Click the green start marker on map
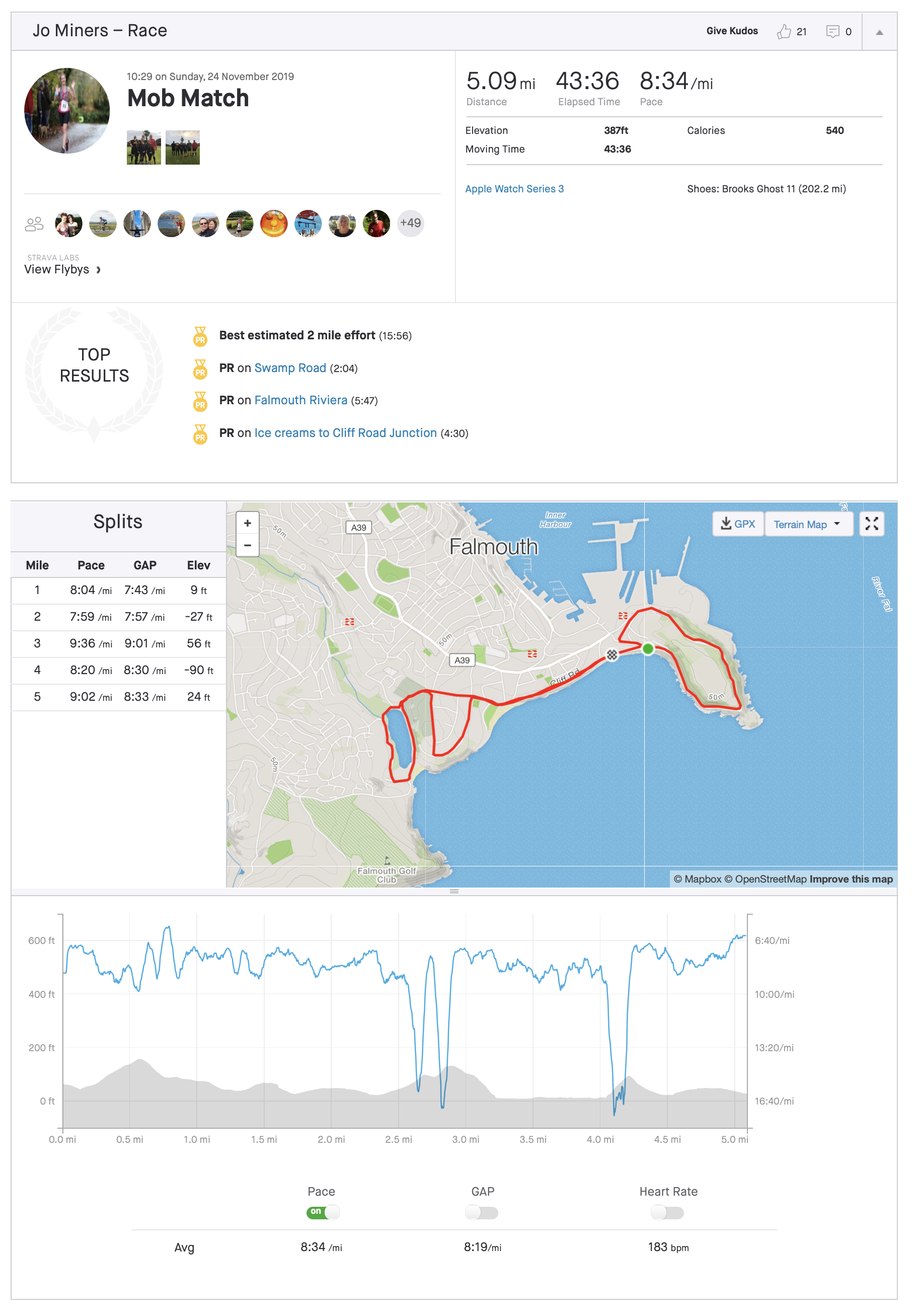 (647, 649)
